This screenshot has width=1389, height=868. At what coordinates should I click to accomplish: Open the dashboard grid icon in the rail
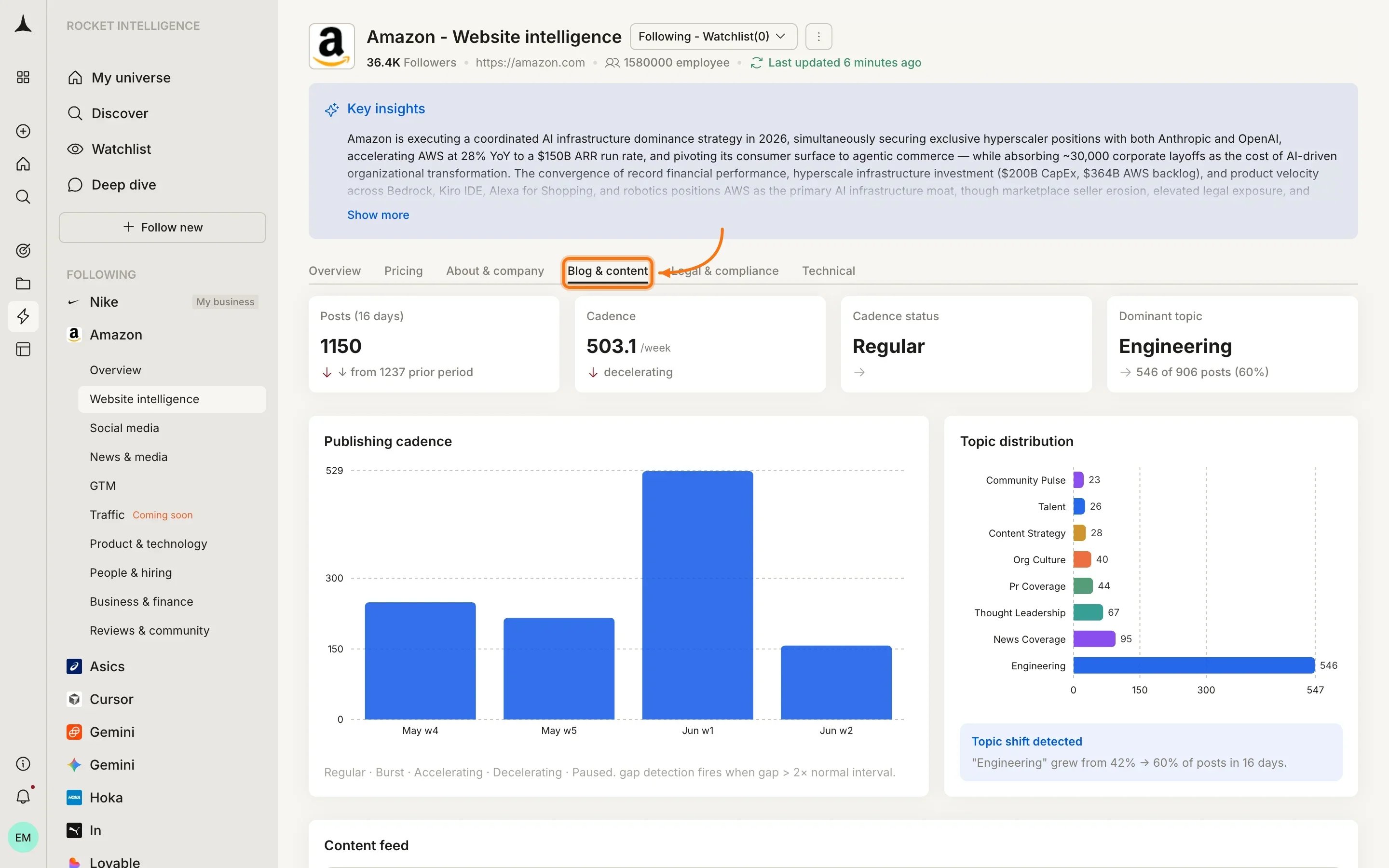coord(23,77)
